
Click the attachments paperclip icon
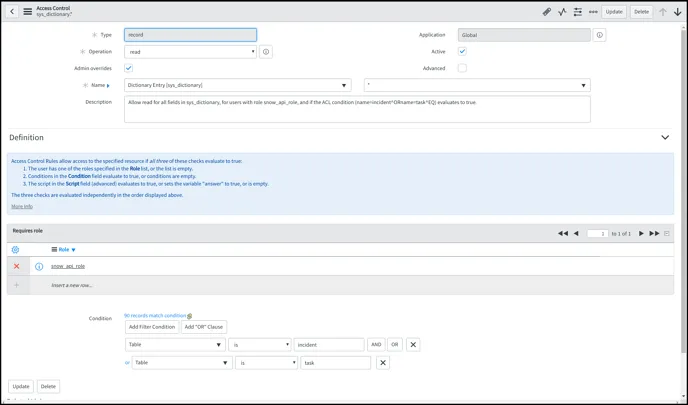tap(546, 12)
